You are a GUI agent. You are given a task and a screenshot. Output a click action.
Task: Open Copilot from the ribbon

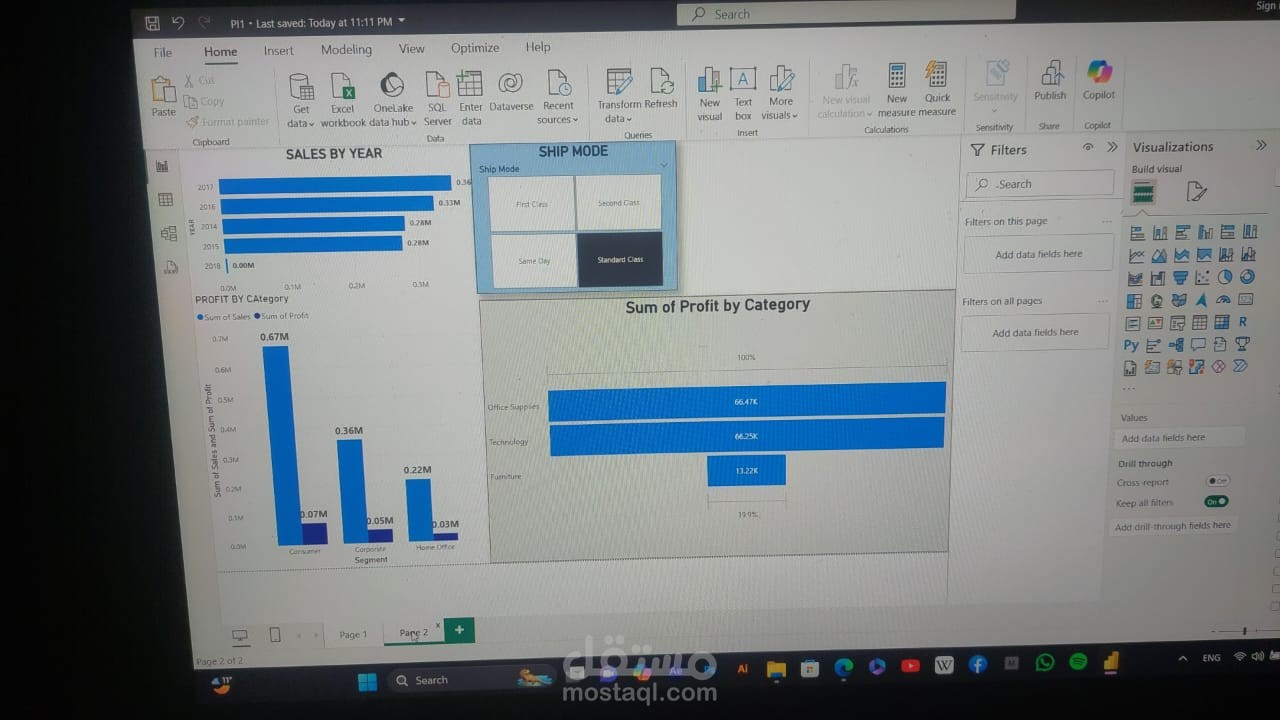[1099, 80]
